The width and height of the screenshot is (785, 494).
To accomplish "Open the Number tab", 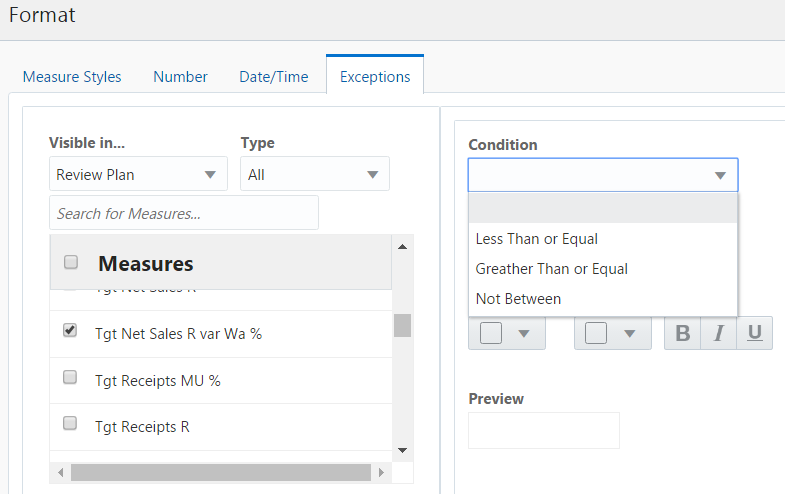I will pos(180,77).
